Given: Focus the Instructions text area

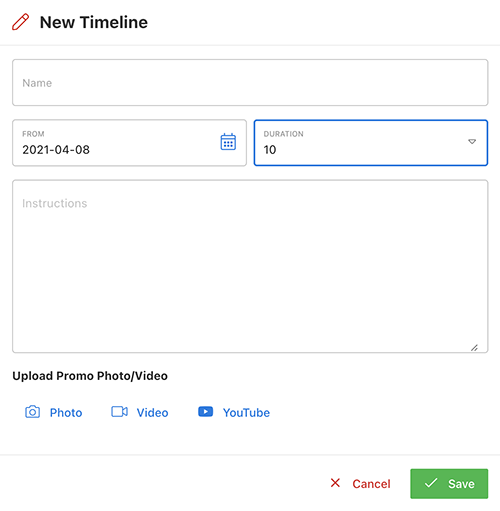Looking at the screenshot, I should pyautogui.click(x=250, y=266).
